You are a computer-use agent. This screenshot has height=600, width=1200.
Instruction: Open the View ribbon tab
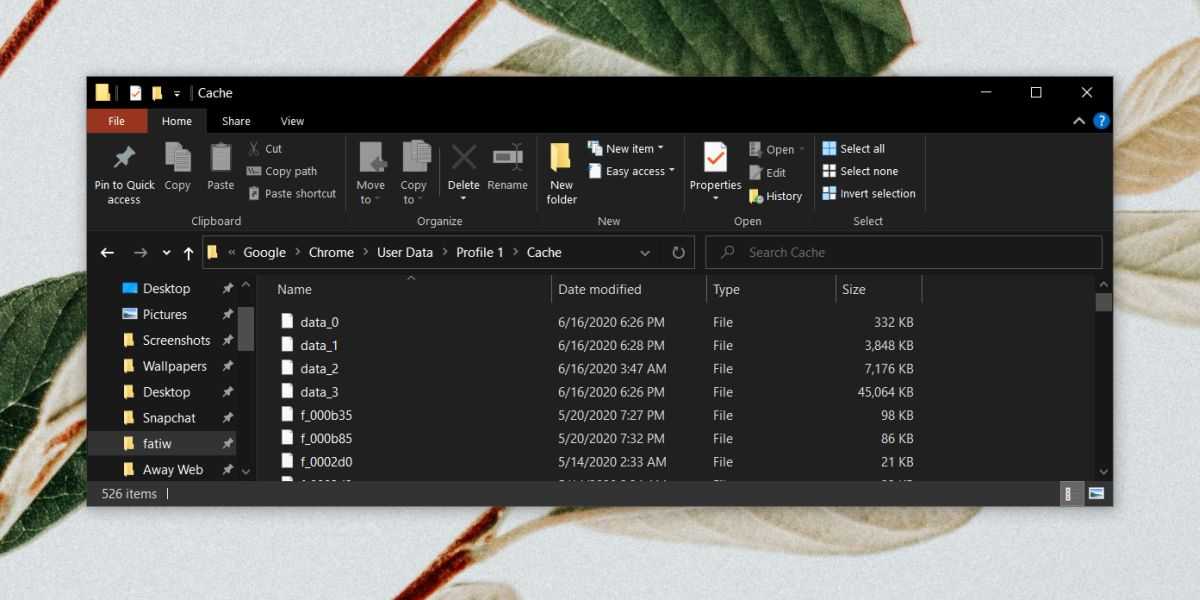point(292,121)
